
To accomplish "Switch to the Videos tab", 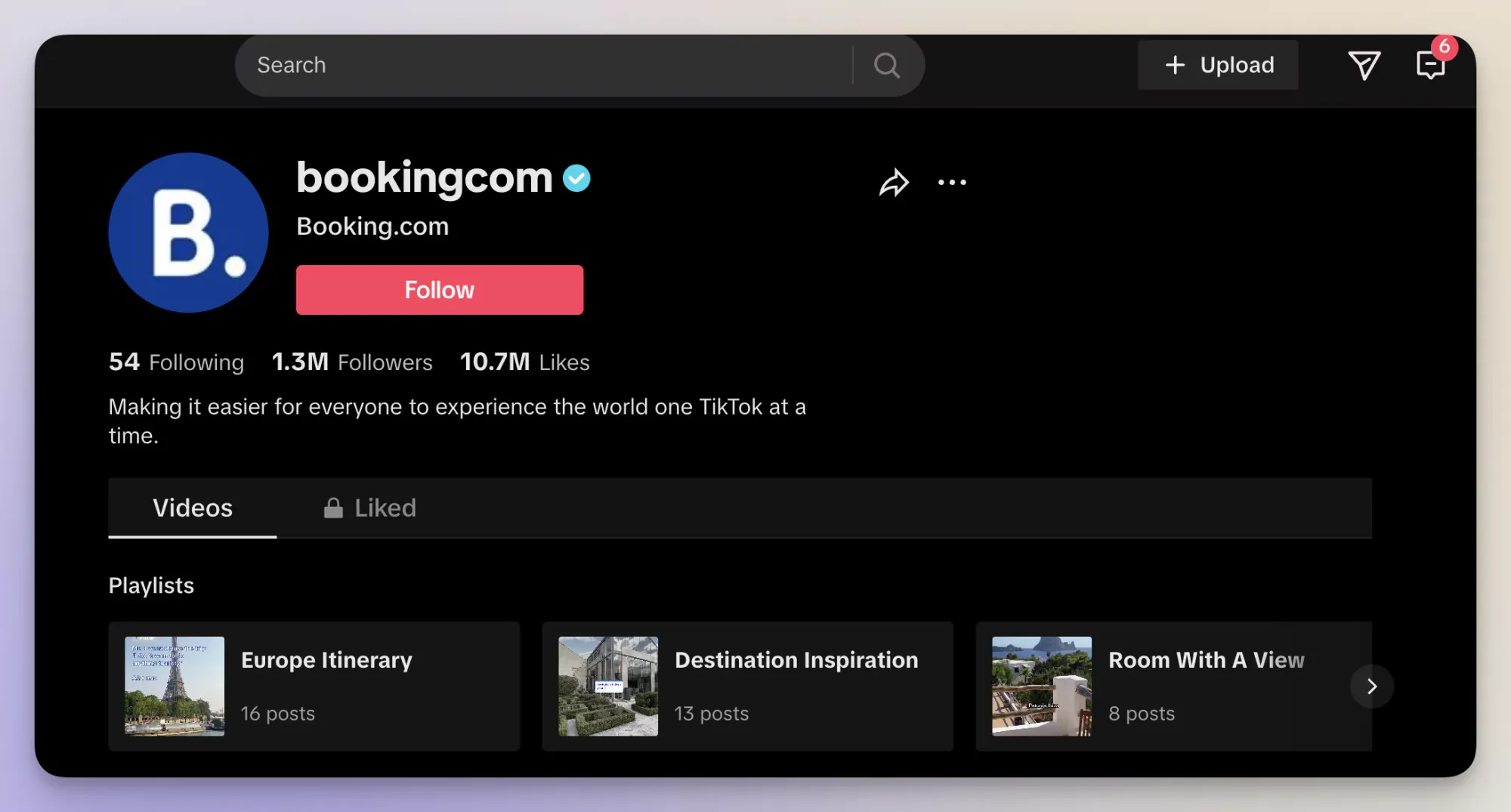I will click(x=193, y=508).
